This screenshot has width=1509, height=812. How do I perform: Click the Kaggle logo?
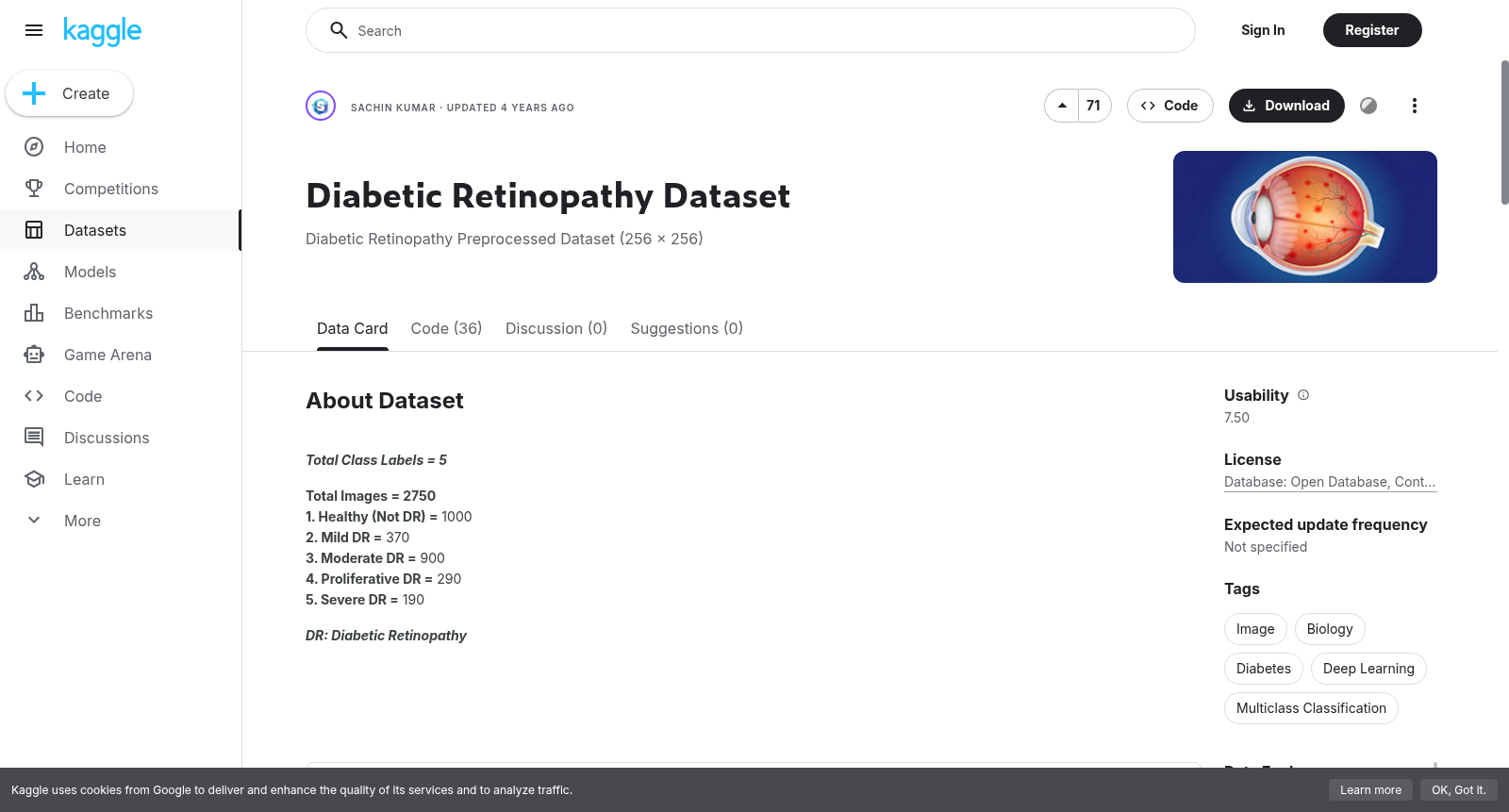pyautogui.click(x=102, y=31)
